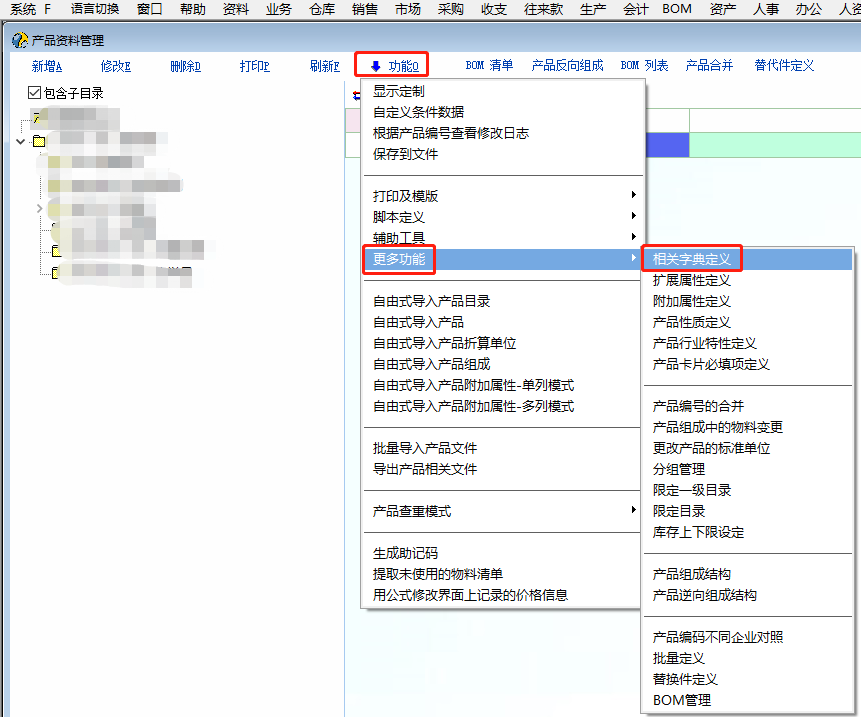This screenshot has height=717, width=861.
Task: Choose 生成助记码 from the menu
Action: (405, 553)
